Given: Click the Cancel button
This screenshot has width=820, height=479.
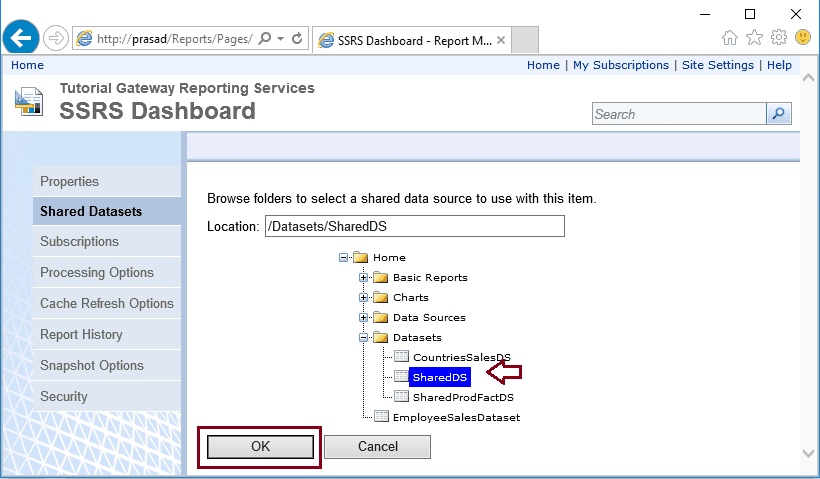Looking at the screenshot, I should point(378,447).
